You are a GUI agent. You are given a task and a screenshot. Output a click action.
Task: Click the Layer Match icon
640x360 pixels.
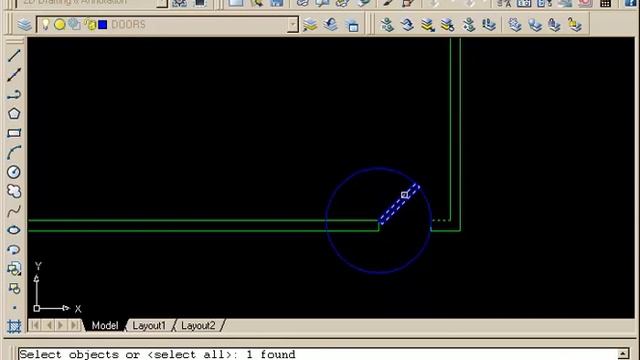(387, 25)
